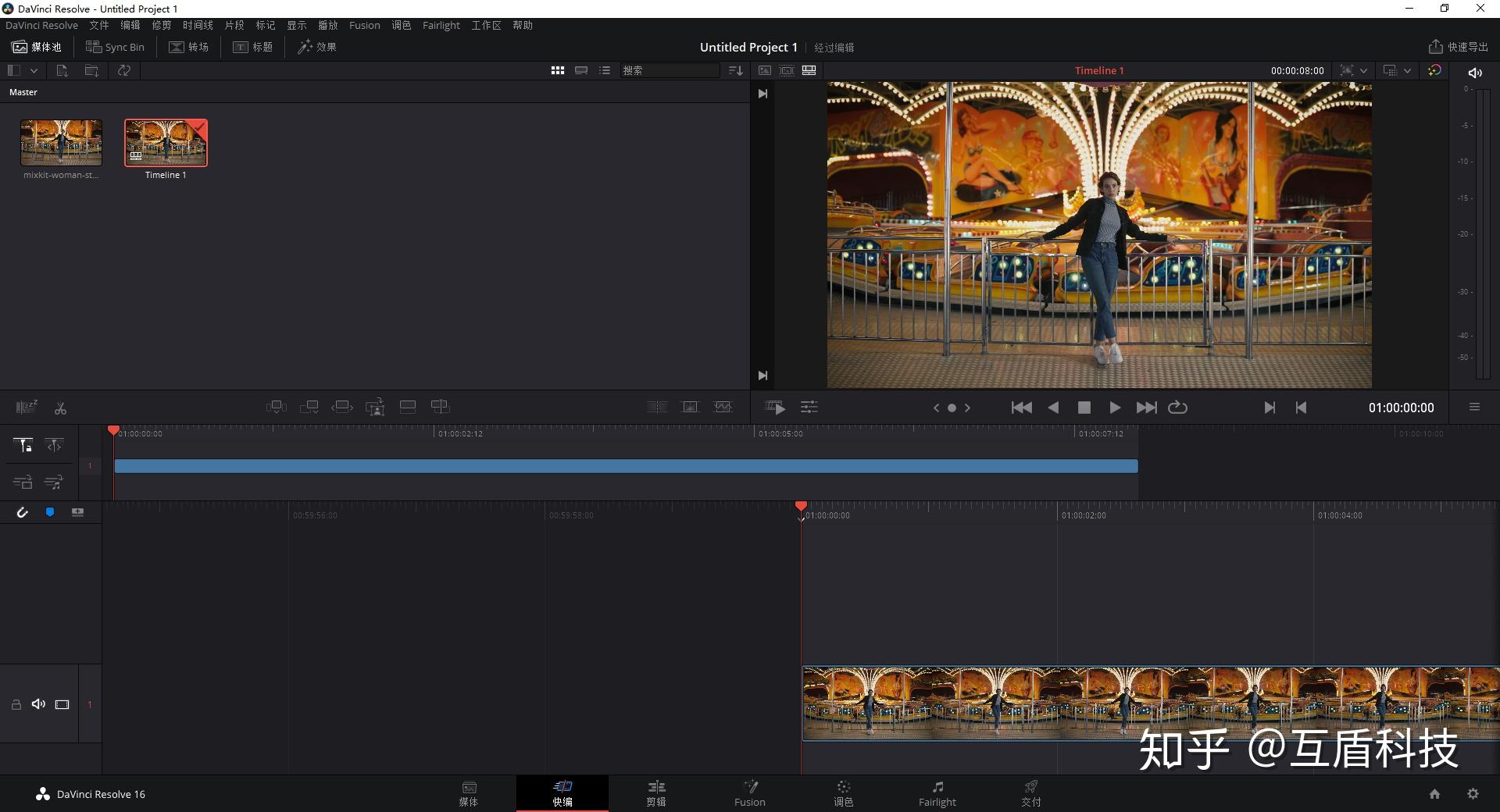The width and height of the screenshot is (1500, 812).
Task: Open the 文件 menu
Action: point(99,25)
